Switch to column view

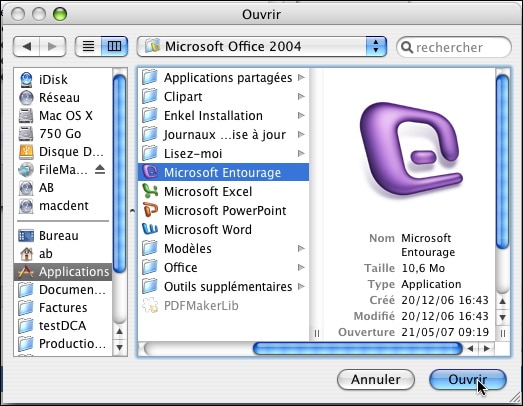pos(114,46)
